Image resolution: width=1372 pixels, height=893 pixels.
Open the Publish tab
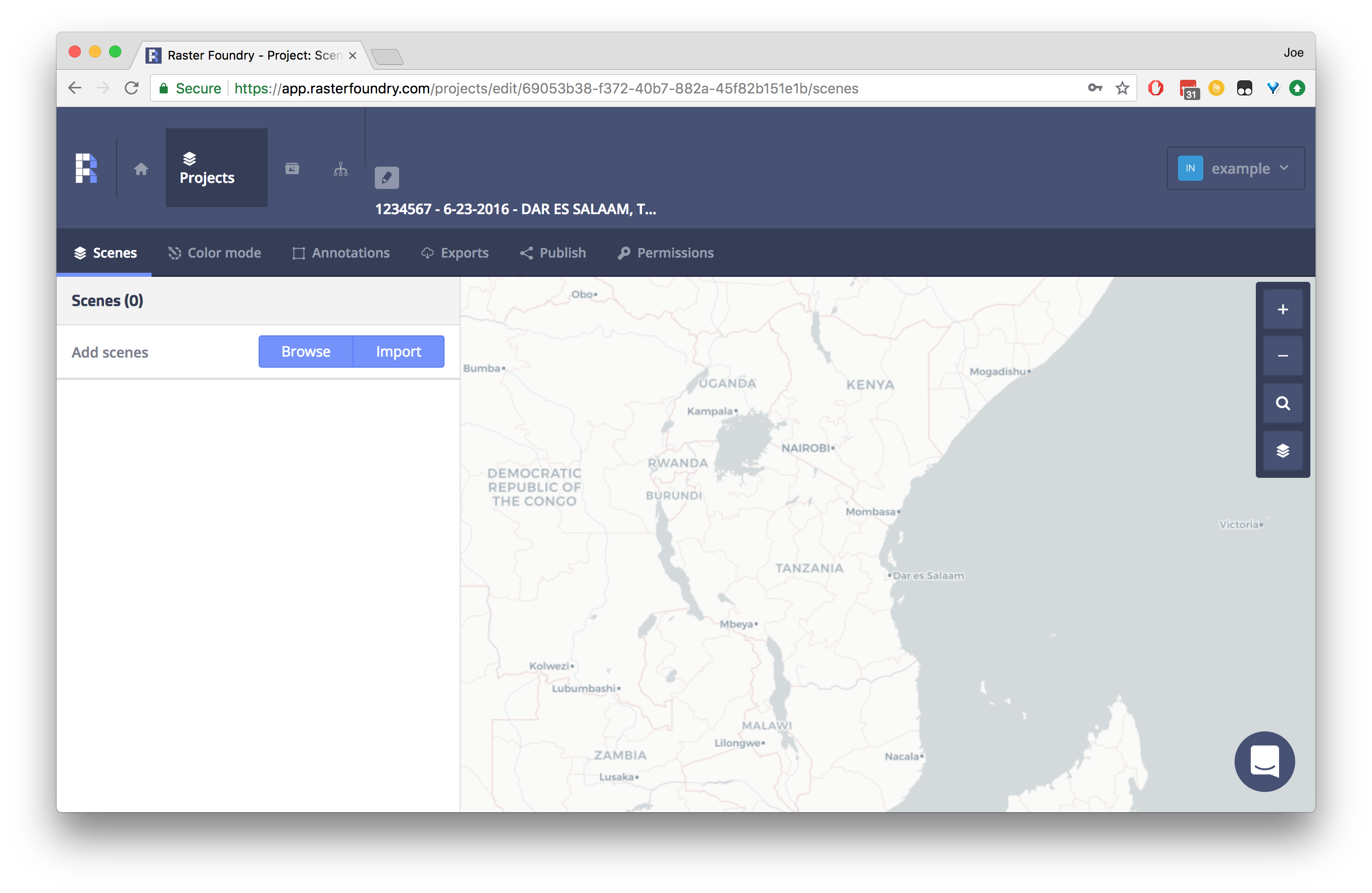point(553,253)
